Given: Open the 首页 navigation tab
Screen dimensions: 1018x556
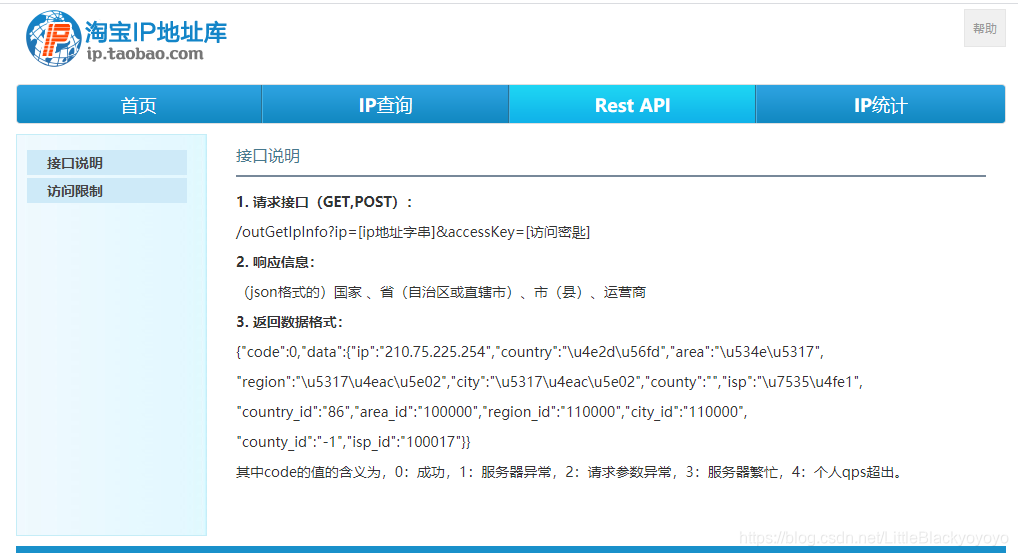Looking at the screenshot, I should coord(139,105).
